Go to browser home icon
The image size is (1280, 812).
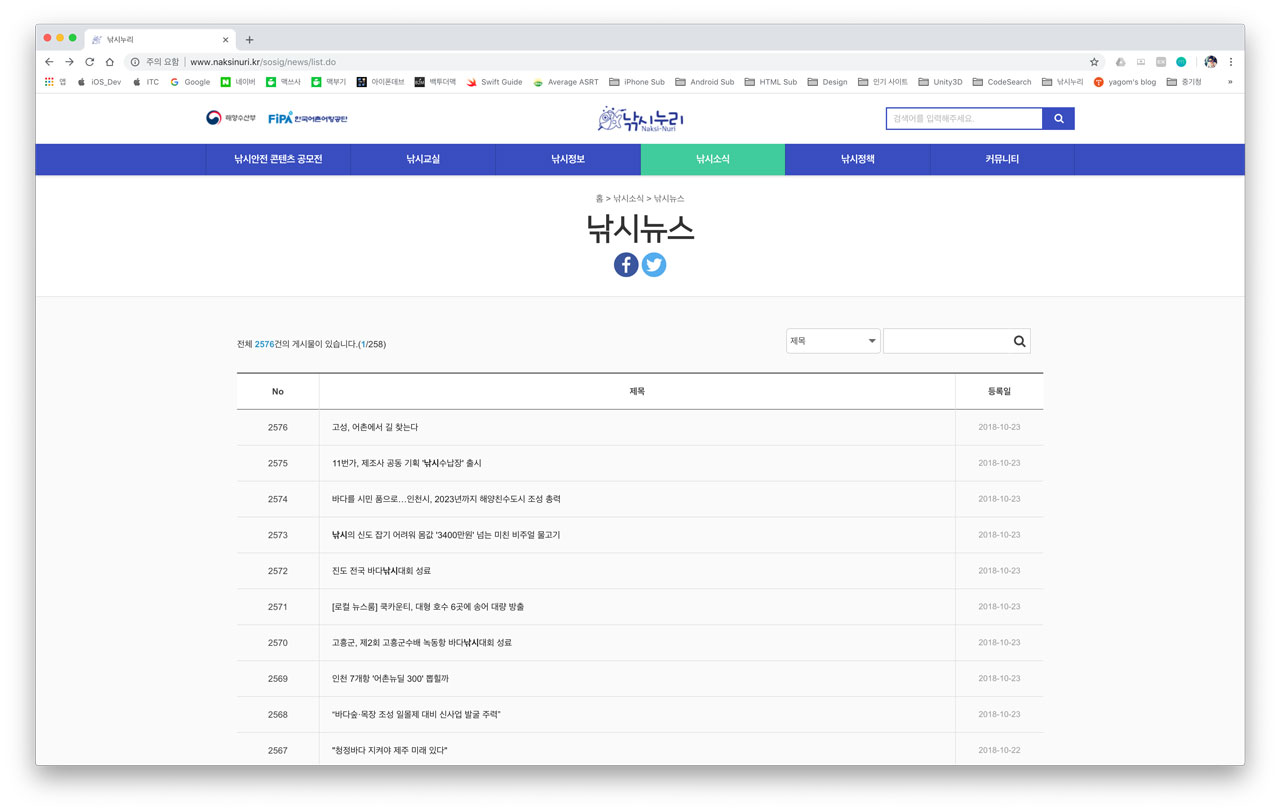(x=110, y=62)
